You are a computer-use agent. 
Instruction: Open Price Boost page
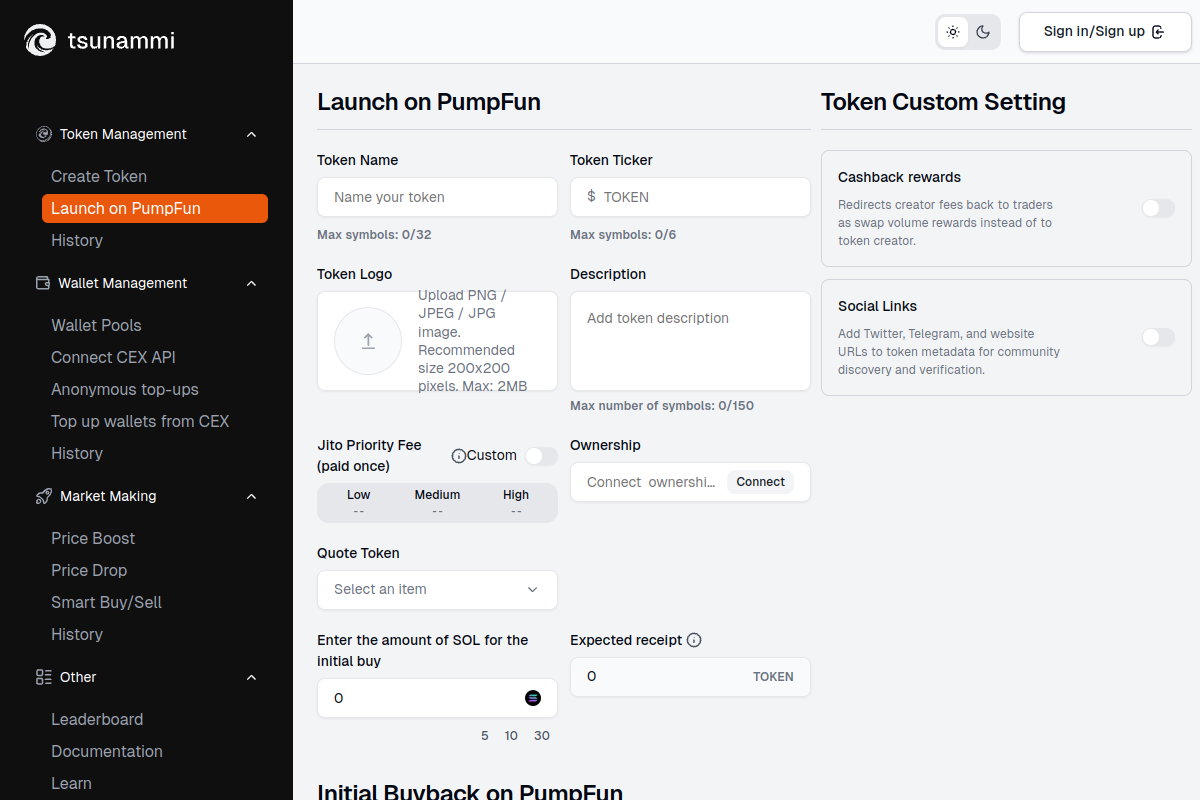tap(93, 538)
